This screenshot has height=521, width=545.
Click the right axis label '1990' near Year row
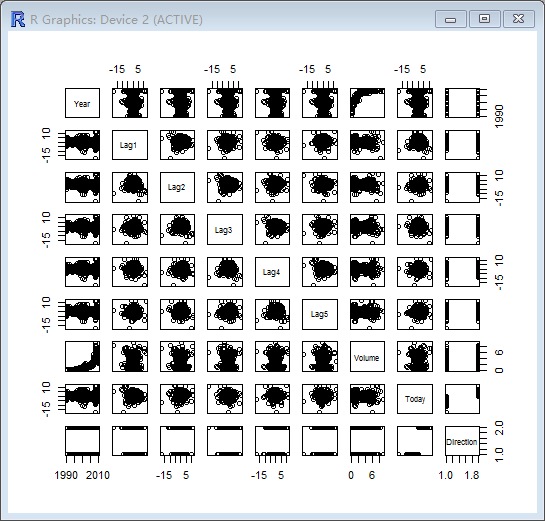[499, 117]
